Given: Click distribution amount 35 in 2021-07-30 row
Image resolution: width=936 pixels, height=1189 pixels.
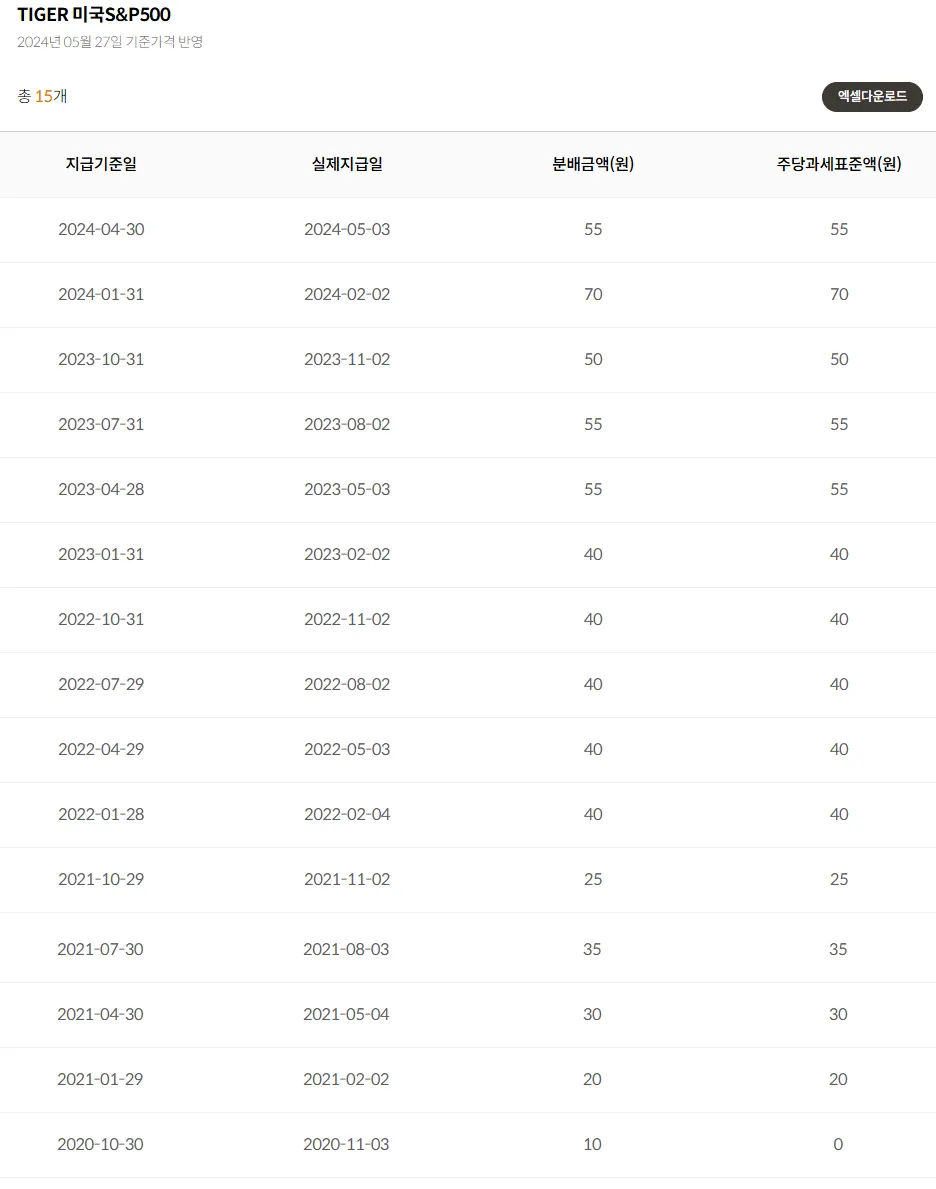Looking at the screenshot, I should pos(592,949).
